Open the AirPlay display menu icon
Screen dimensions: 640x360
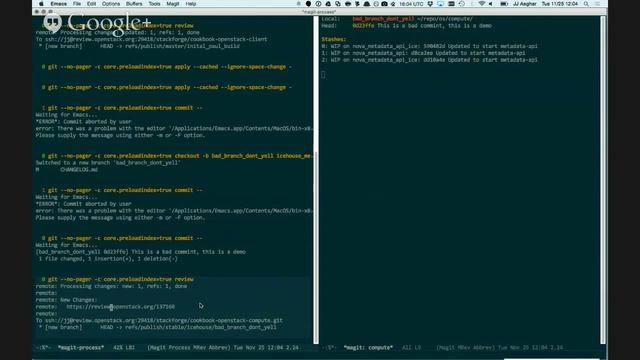pos(440,4)
